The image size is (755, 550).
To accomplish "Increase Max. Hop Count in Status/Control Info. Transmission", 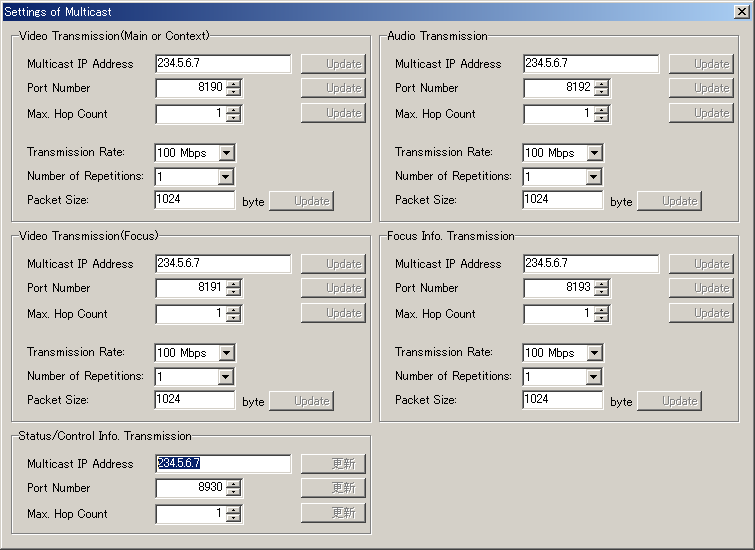I will pos(233,510).
